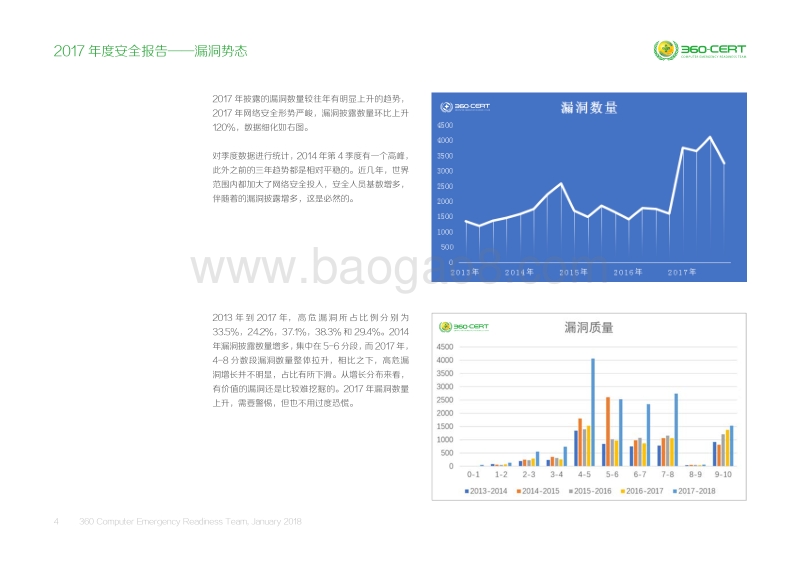The width and height of the screenshot is (800, 566).
Task: Click the paragraph starting 2017 年披露的漏洞数量
Action: point(310,113)
